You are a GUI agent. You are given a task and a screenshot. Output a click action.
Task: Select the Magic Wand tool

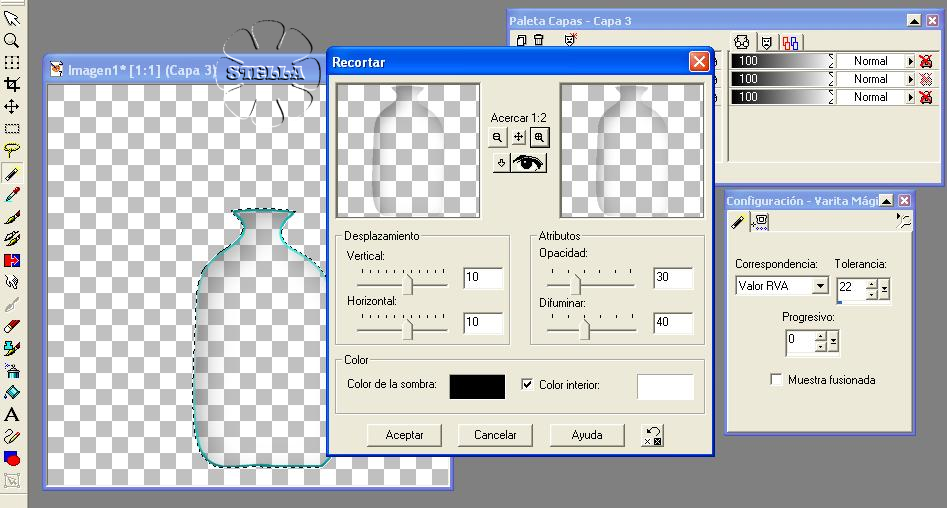11,173
